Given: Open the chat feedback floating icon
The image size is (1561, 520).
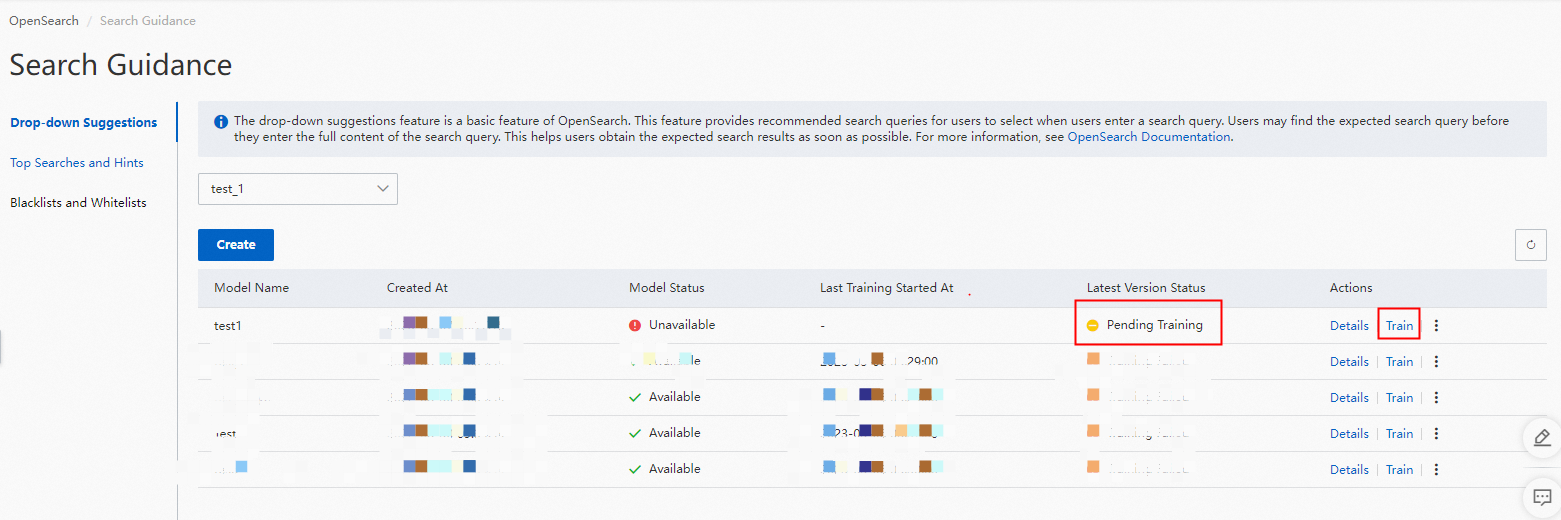Looking at the screenshot, I should [1542, 495].
